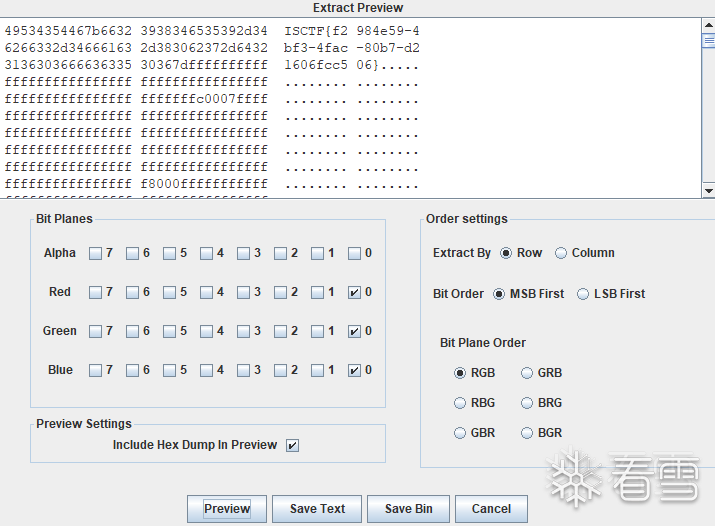Tick the Green bit 3 checkbox
The height and width of the screenshot is (526, 715).
243,331
